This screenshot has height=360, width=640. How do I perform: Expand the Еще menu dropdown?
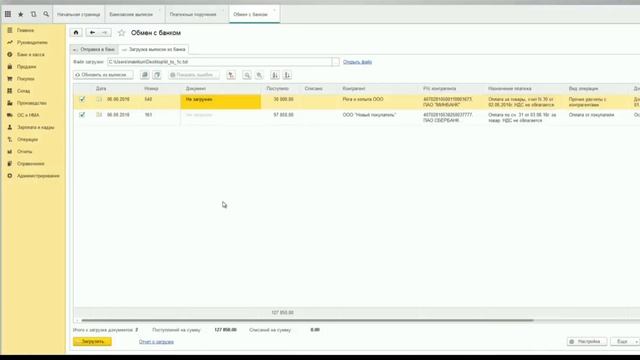pyautogui.click(x=625, y=341)
